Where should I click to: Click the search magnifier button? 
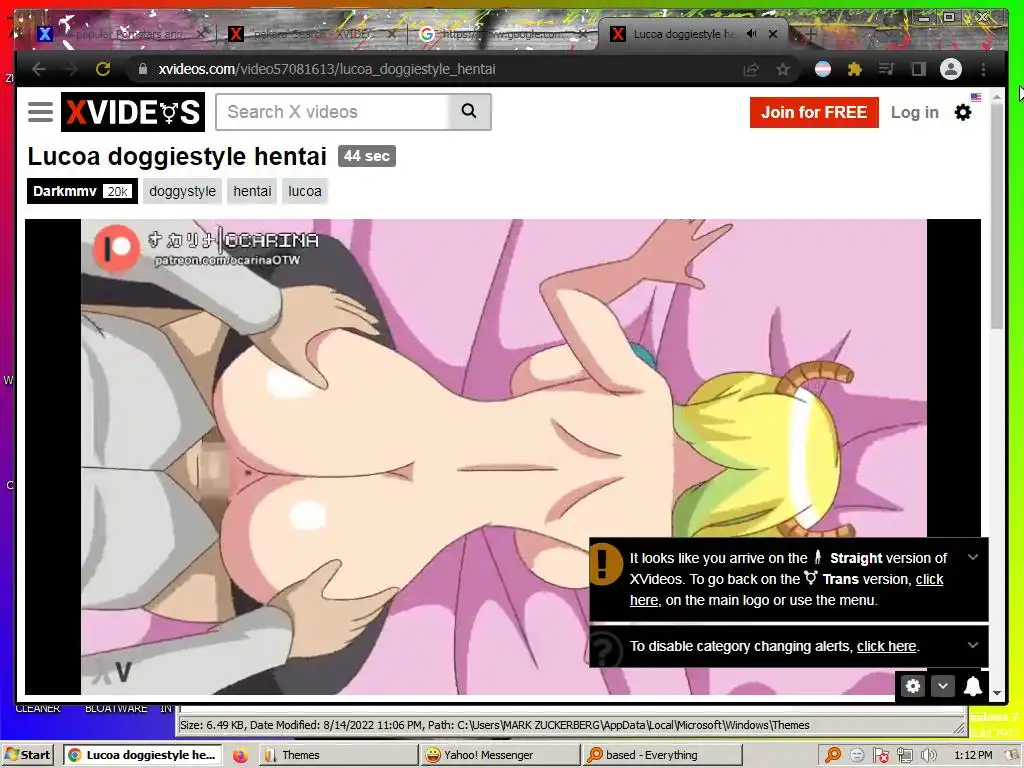pos(469,112)
